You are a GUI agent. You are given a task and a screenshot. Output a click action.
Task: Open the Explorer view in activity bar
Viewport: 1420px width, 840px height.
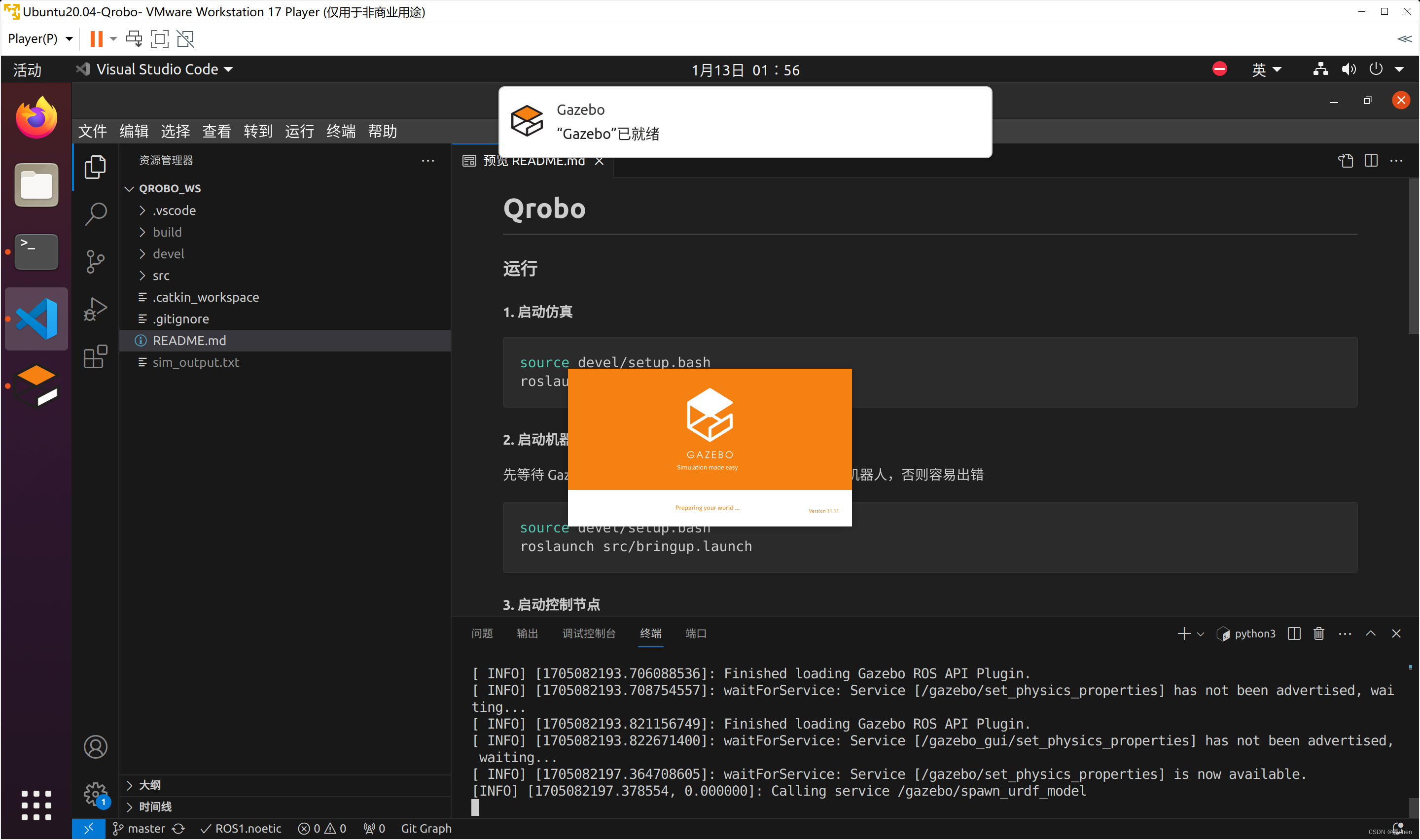[x=95, y=167]
